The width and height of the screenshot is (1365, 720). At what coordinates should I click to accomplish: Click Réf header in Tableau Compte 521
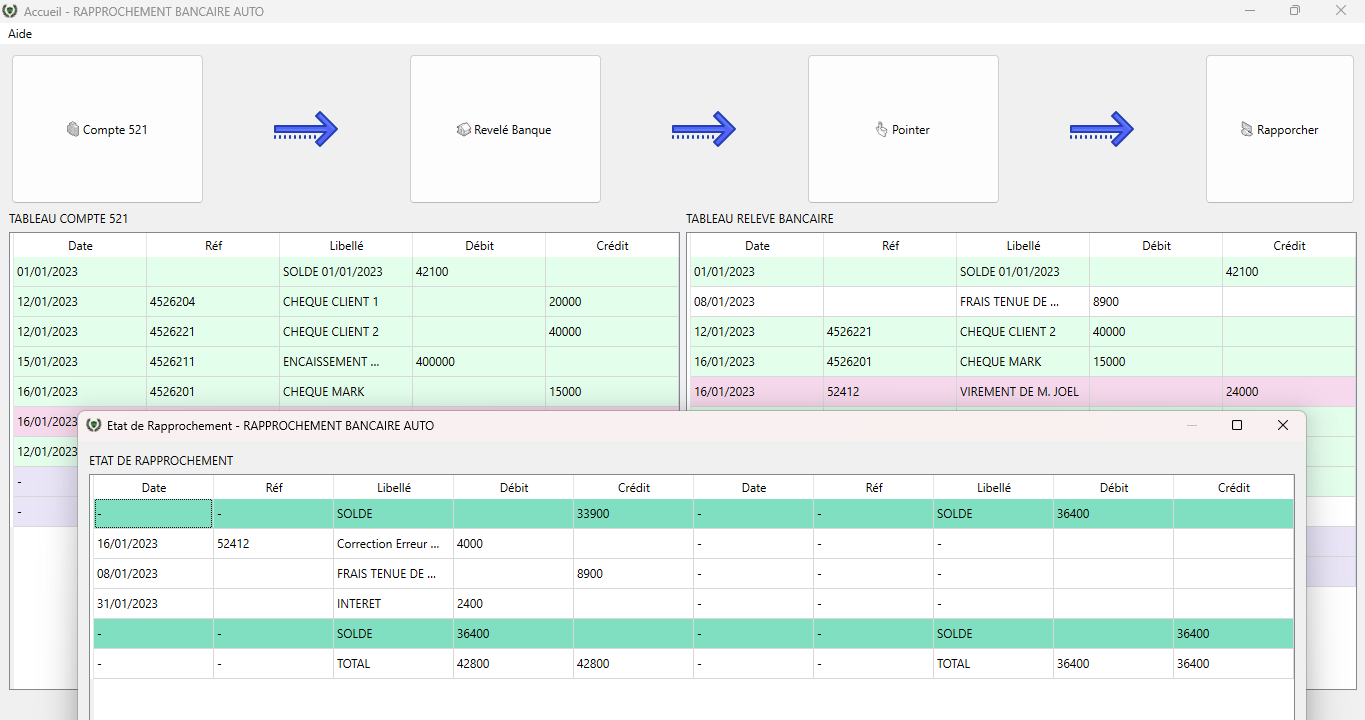(x=213, y=245)
